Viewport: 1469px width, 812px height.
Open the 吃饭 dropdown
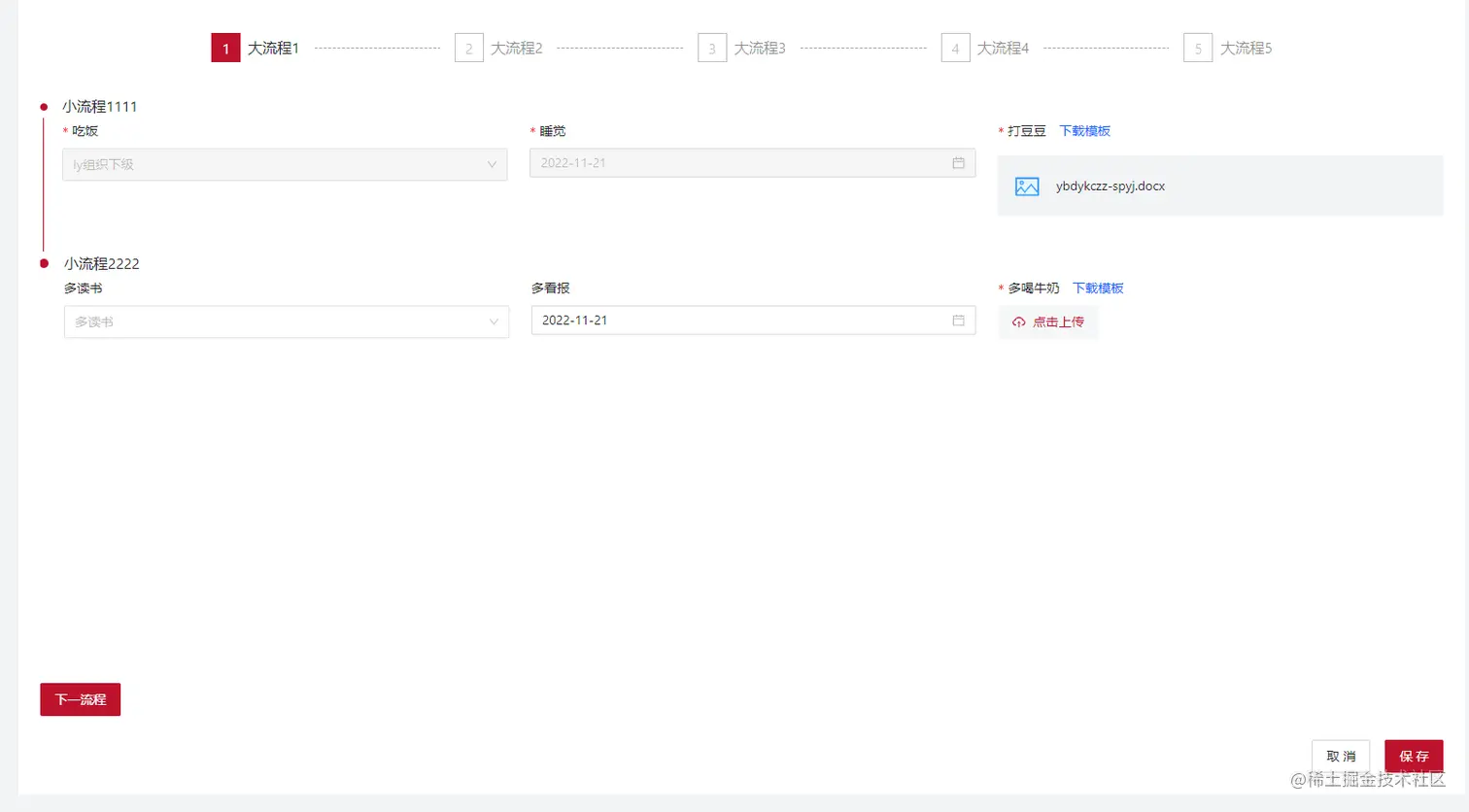(x=284, y=164)
